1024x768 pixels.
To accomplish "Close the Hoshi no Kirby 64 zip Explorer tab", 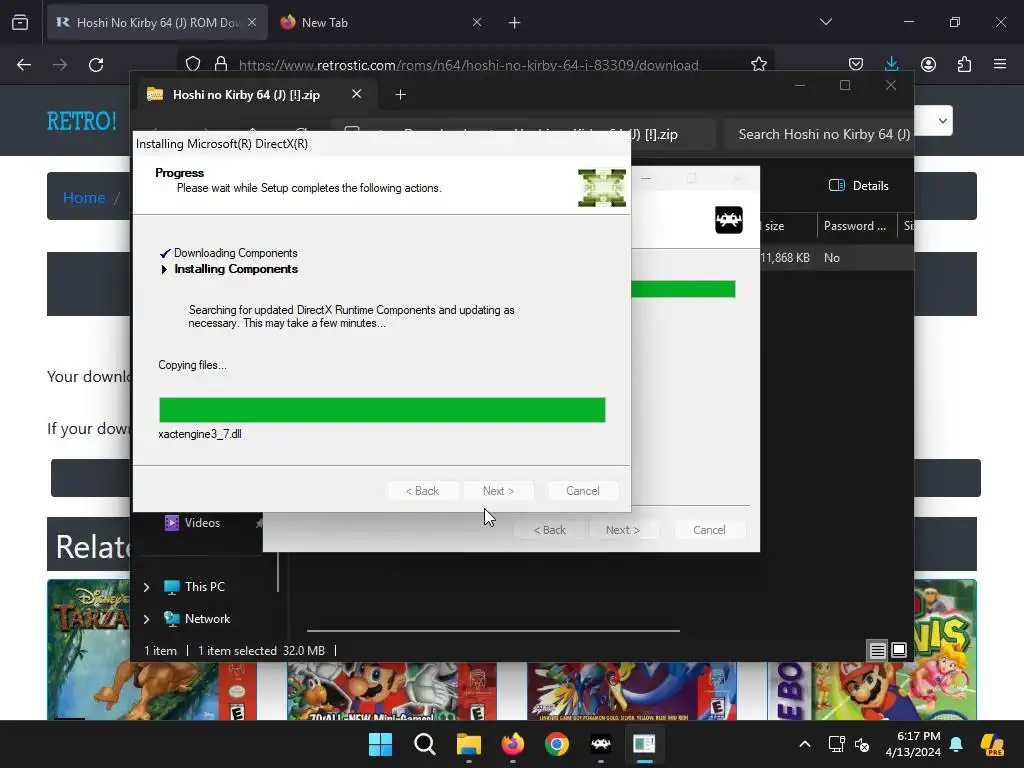I will click(357, 94).
